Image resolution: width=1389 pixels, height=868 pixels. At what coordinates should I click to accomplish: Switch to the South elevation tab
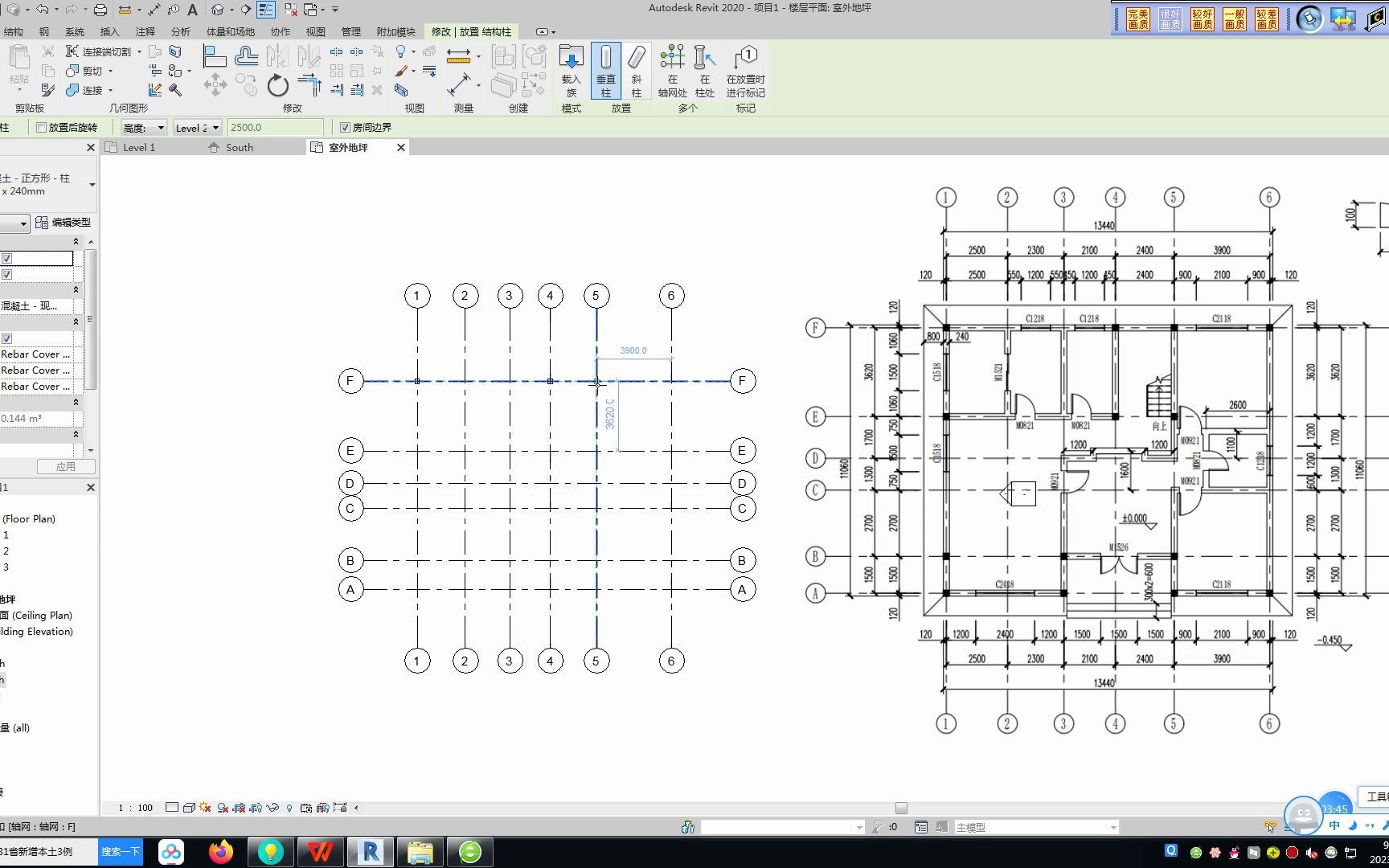[238, 147]
